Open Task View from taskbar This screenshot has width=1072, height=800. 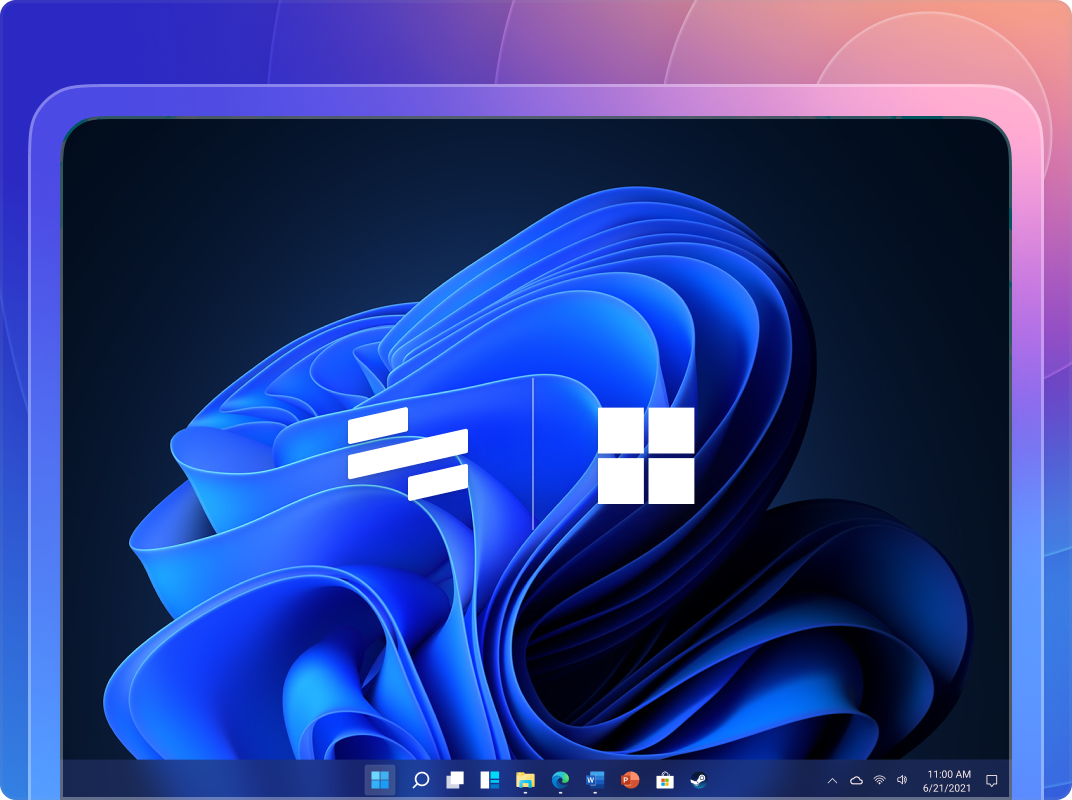[x=455, y=779]
